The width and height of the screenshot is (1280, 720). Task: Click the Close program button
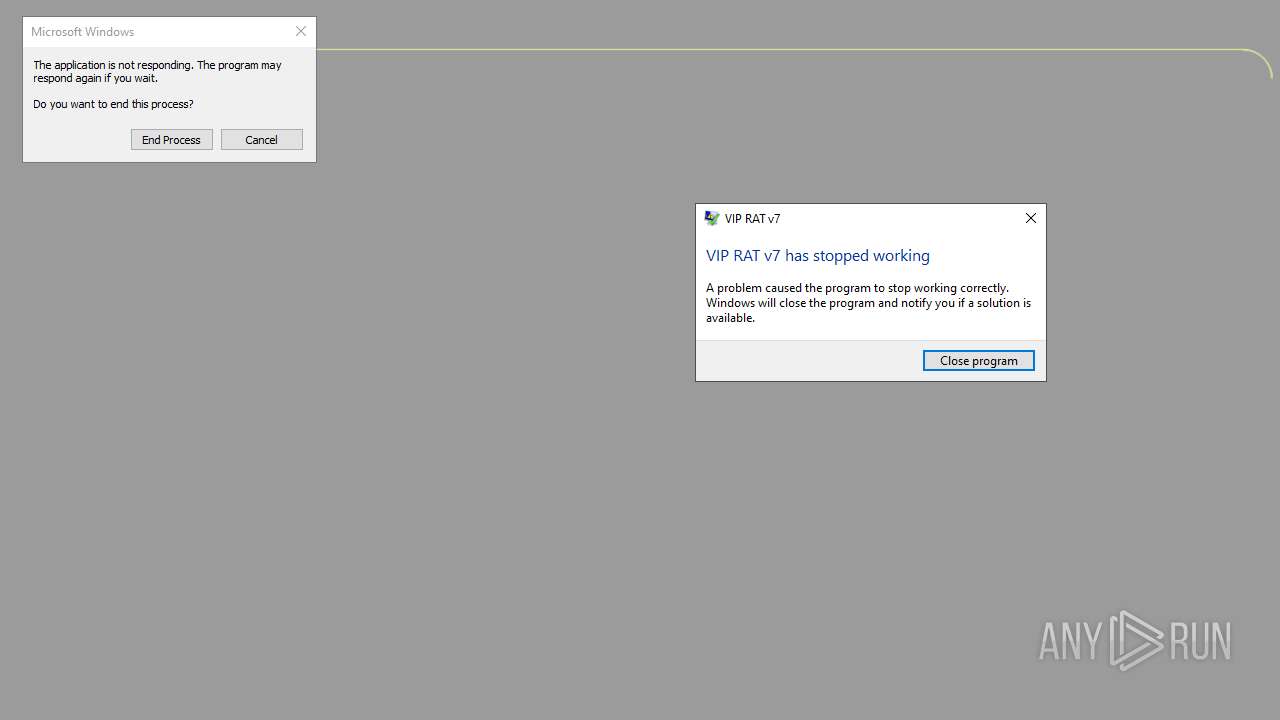pos(978,360)
